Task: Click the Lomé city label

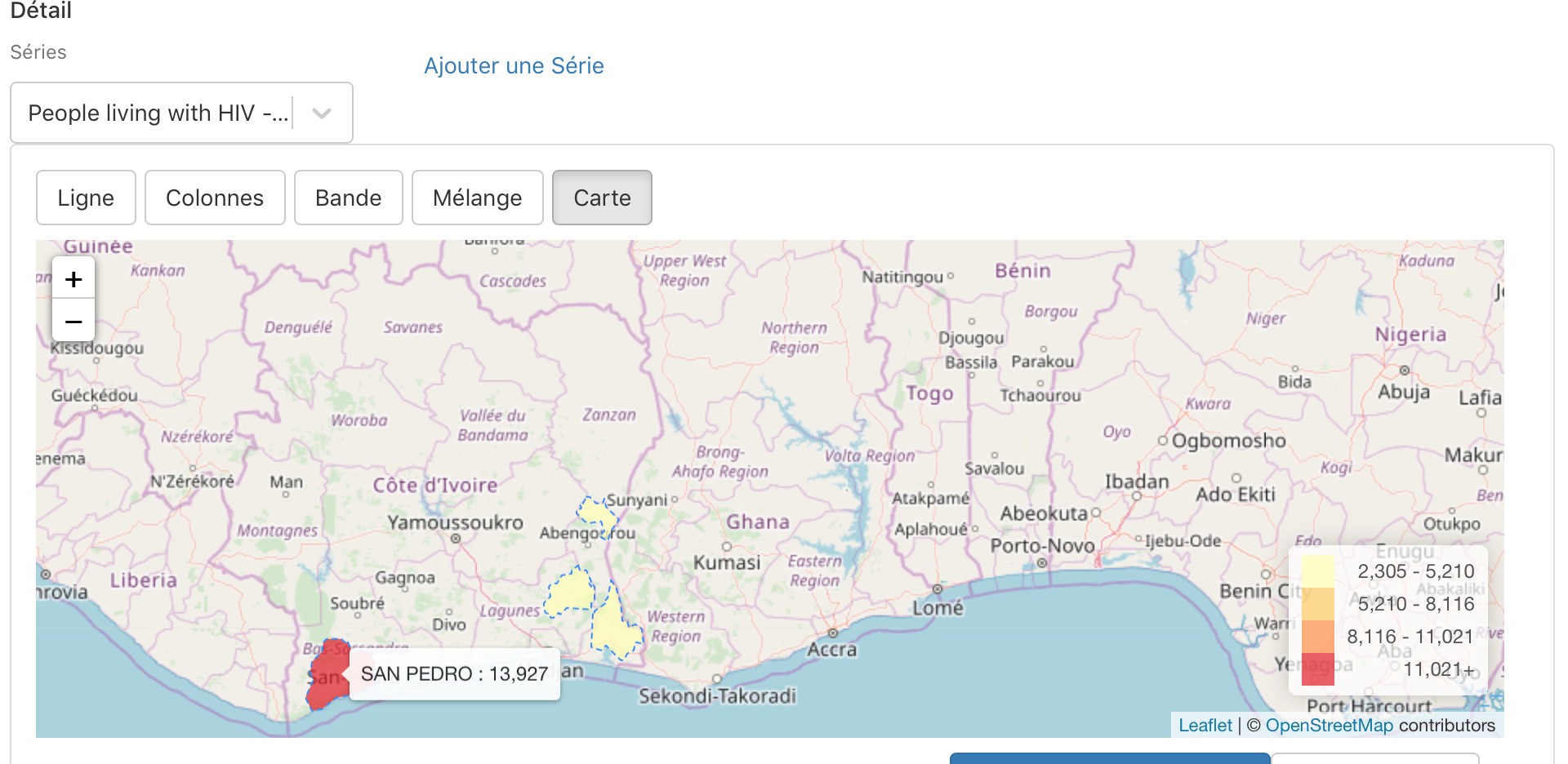Action: point(938,607)
